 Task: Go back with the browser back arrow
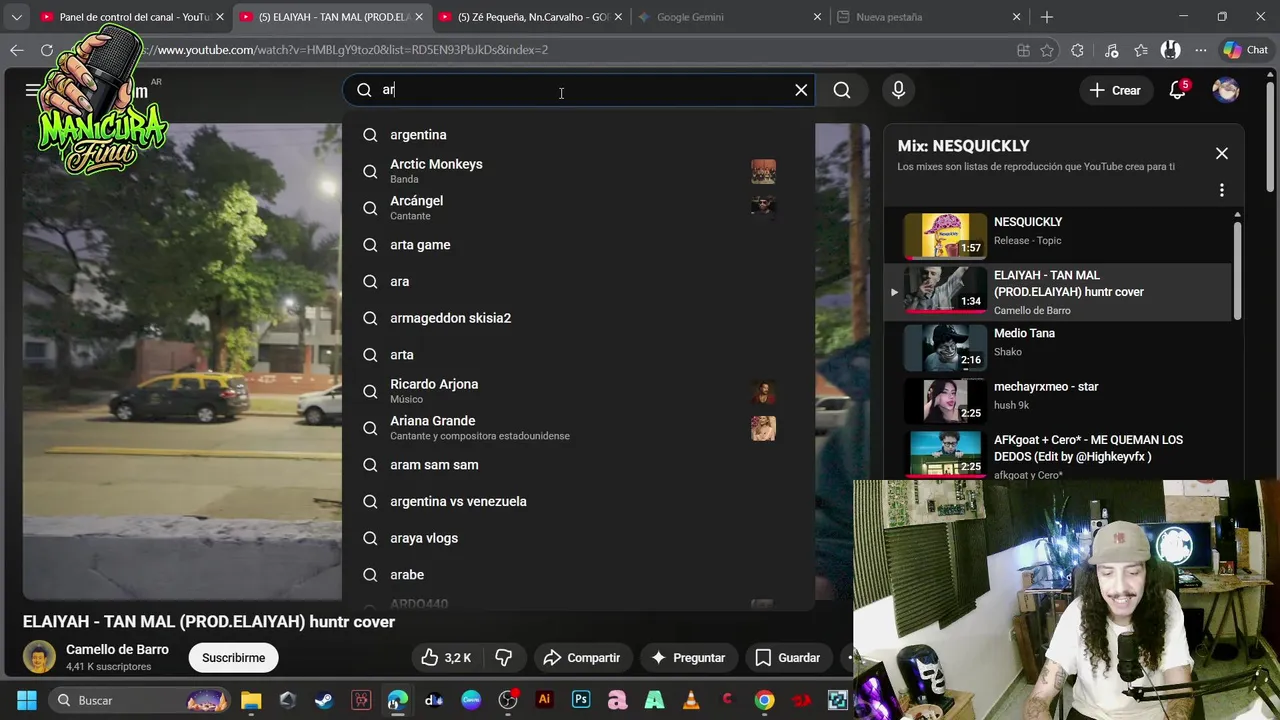17,50
